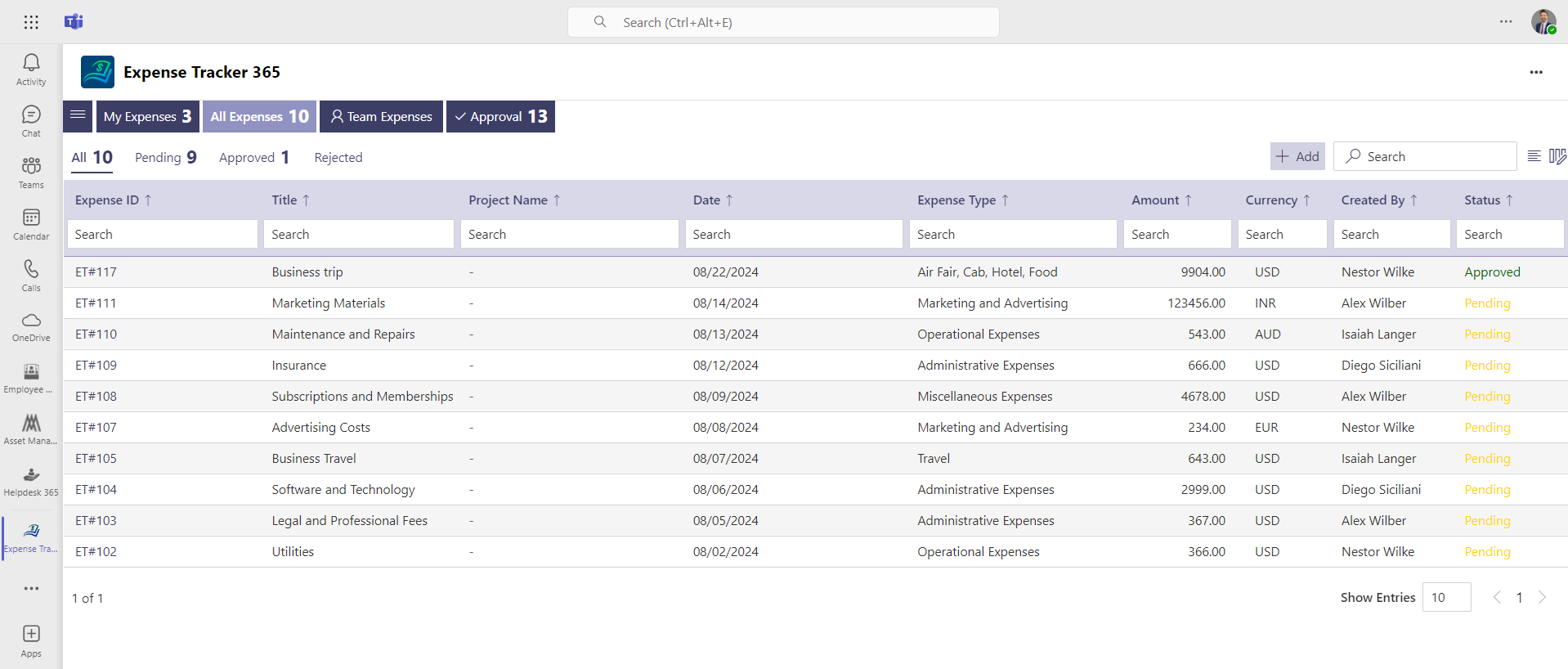Sort by Currency column

coord(1278,200)
